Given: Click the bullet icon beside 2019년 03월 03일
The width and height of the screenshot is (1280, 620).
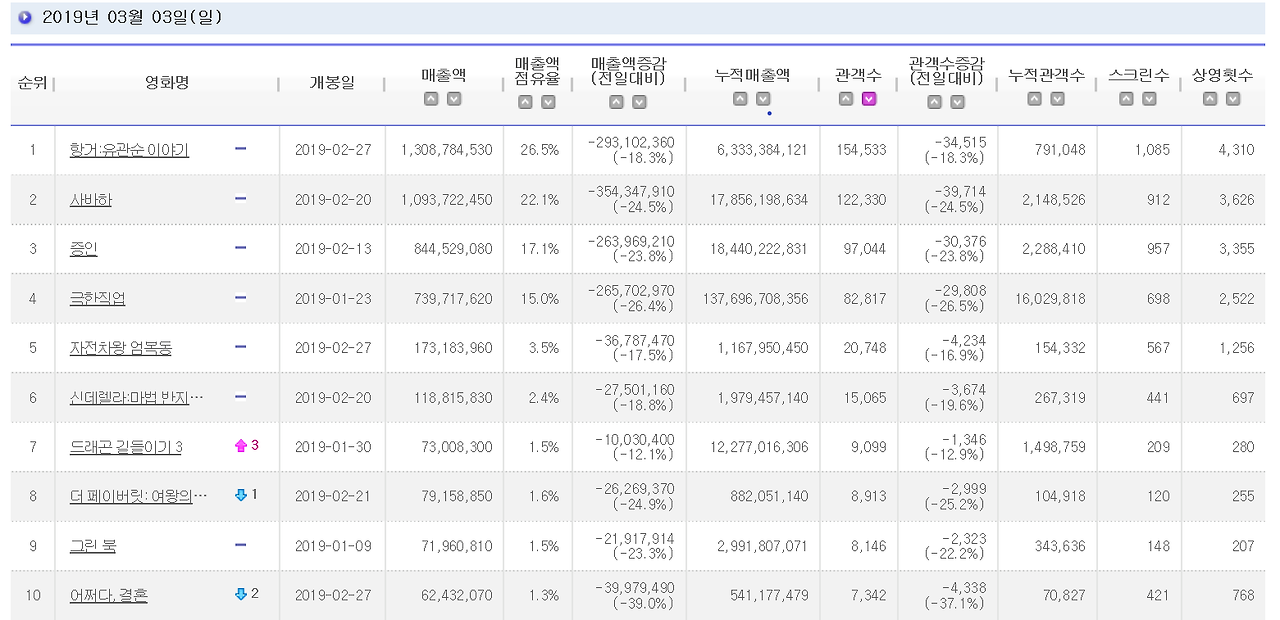Looking at the screenshot, I should coord(25,17).
